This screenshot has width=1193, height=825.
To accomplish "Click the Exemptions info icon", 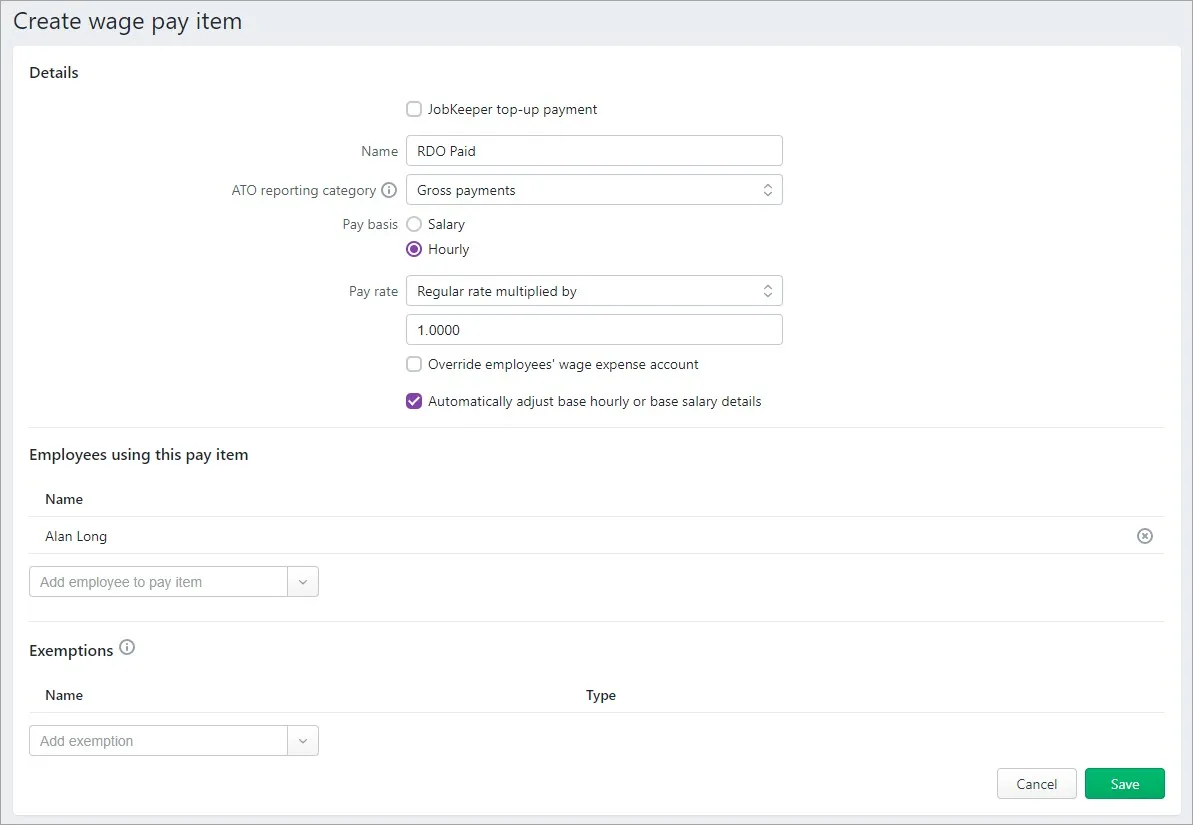I will pos(127,648).
